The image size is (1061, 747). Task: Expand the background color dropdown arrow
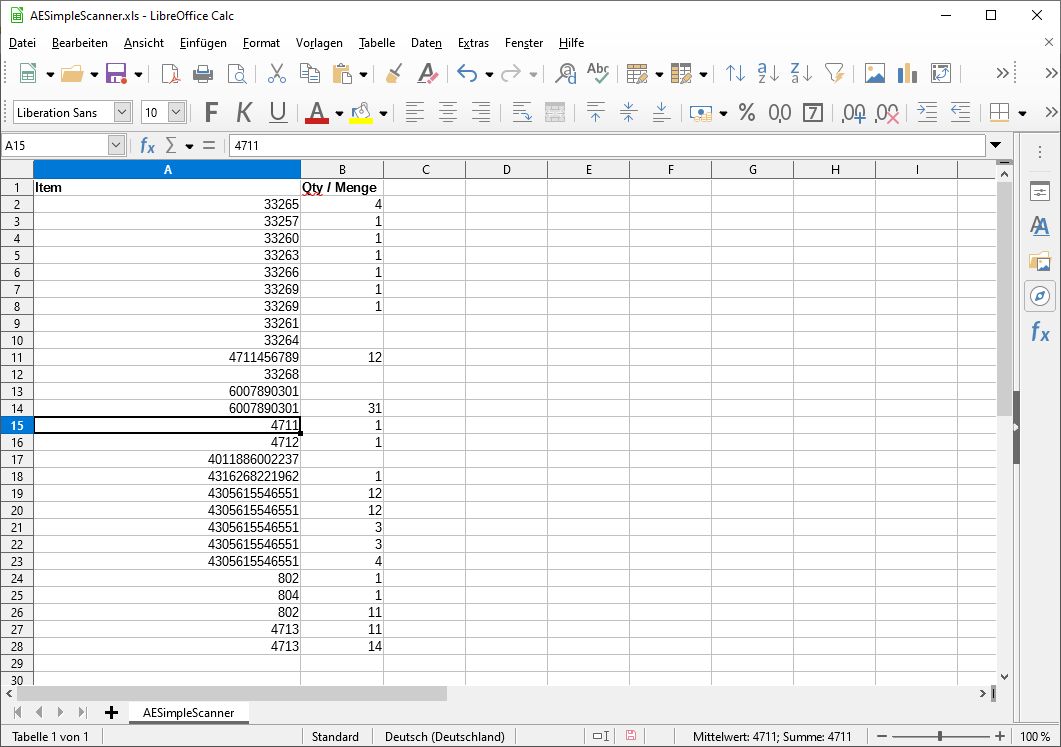click(383, 113)
